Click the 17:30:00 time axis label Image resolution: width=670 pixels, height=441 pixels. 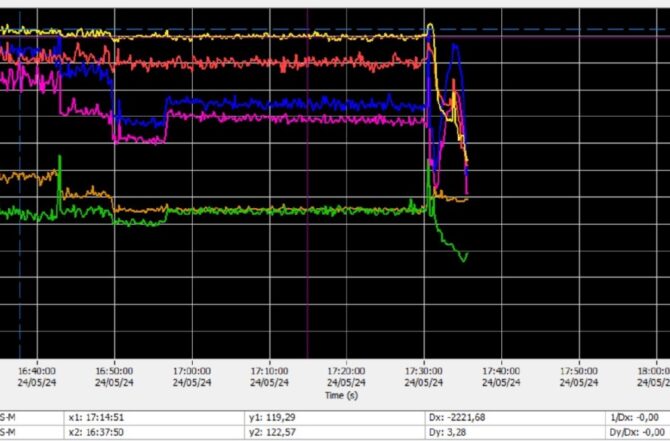pyautogui.click(x=424, y=376)
